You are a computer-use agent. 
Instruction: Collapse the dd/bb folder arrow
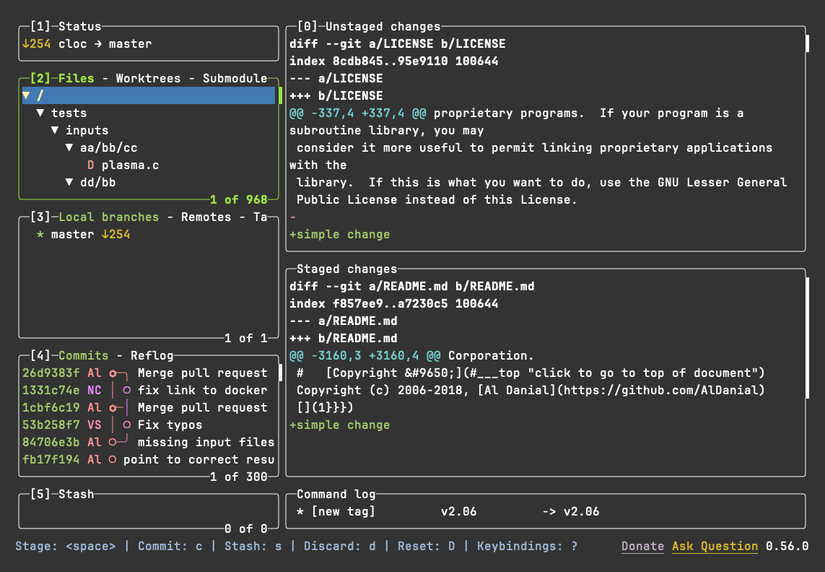[x=69, y=182]
